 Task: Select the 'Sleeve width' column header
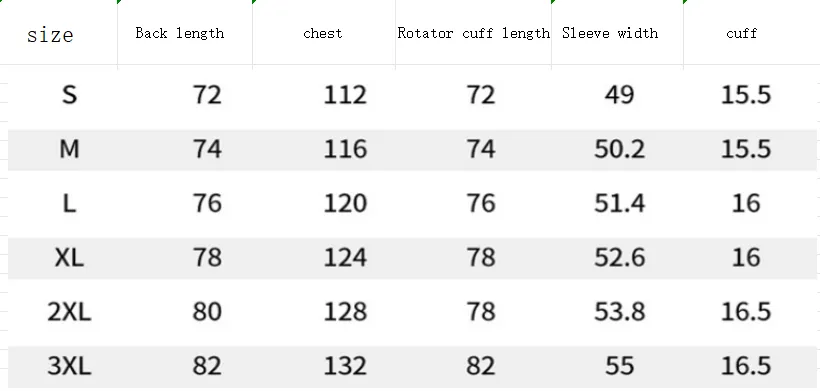point(610,33)
